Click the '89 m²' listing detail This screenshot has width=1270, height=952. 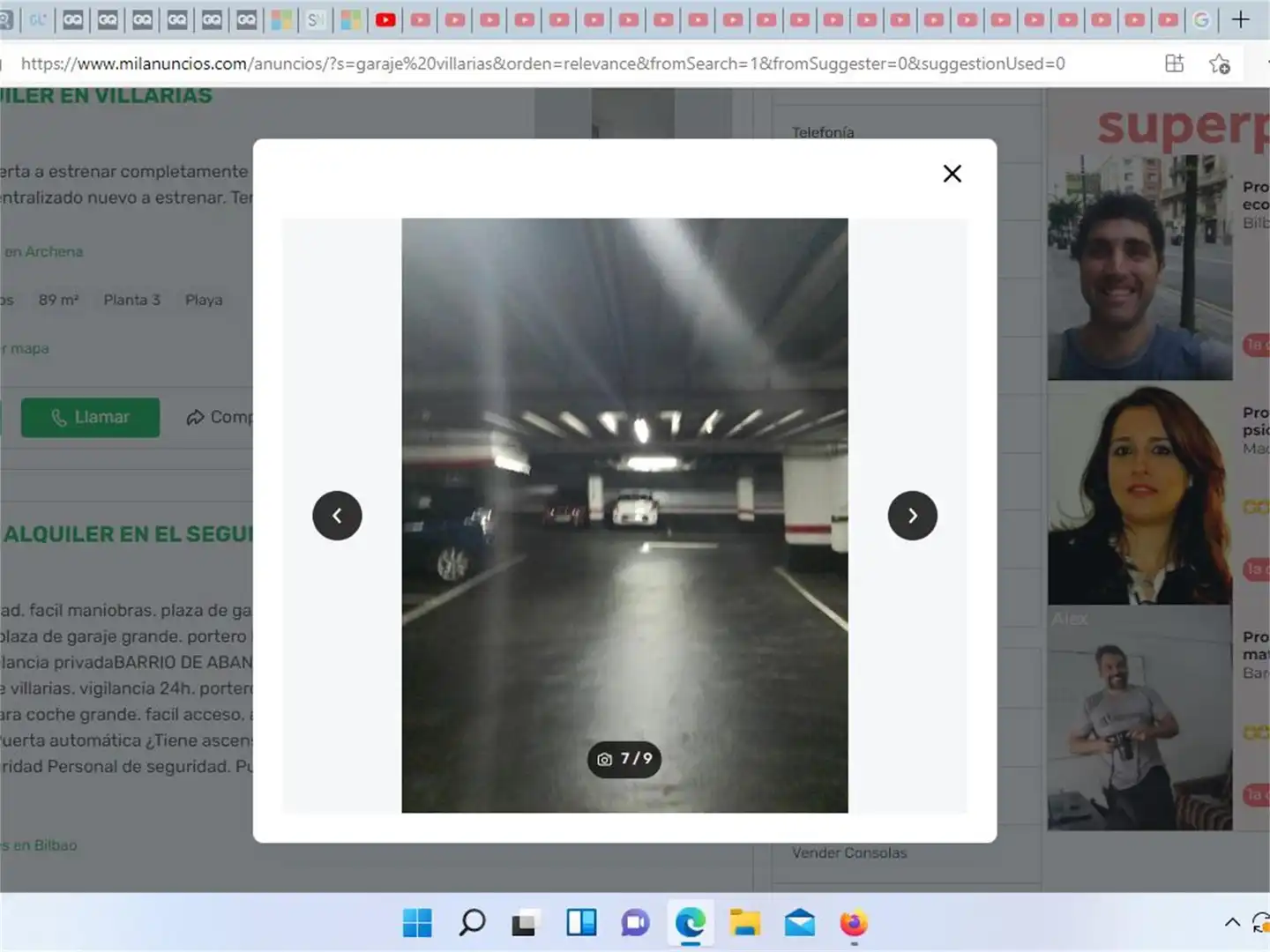[x=58, y=300]
